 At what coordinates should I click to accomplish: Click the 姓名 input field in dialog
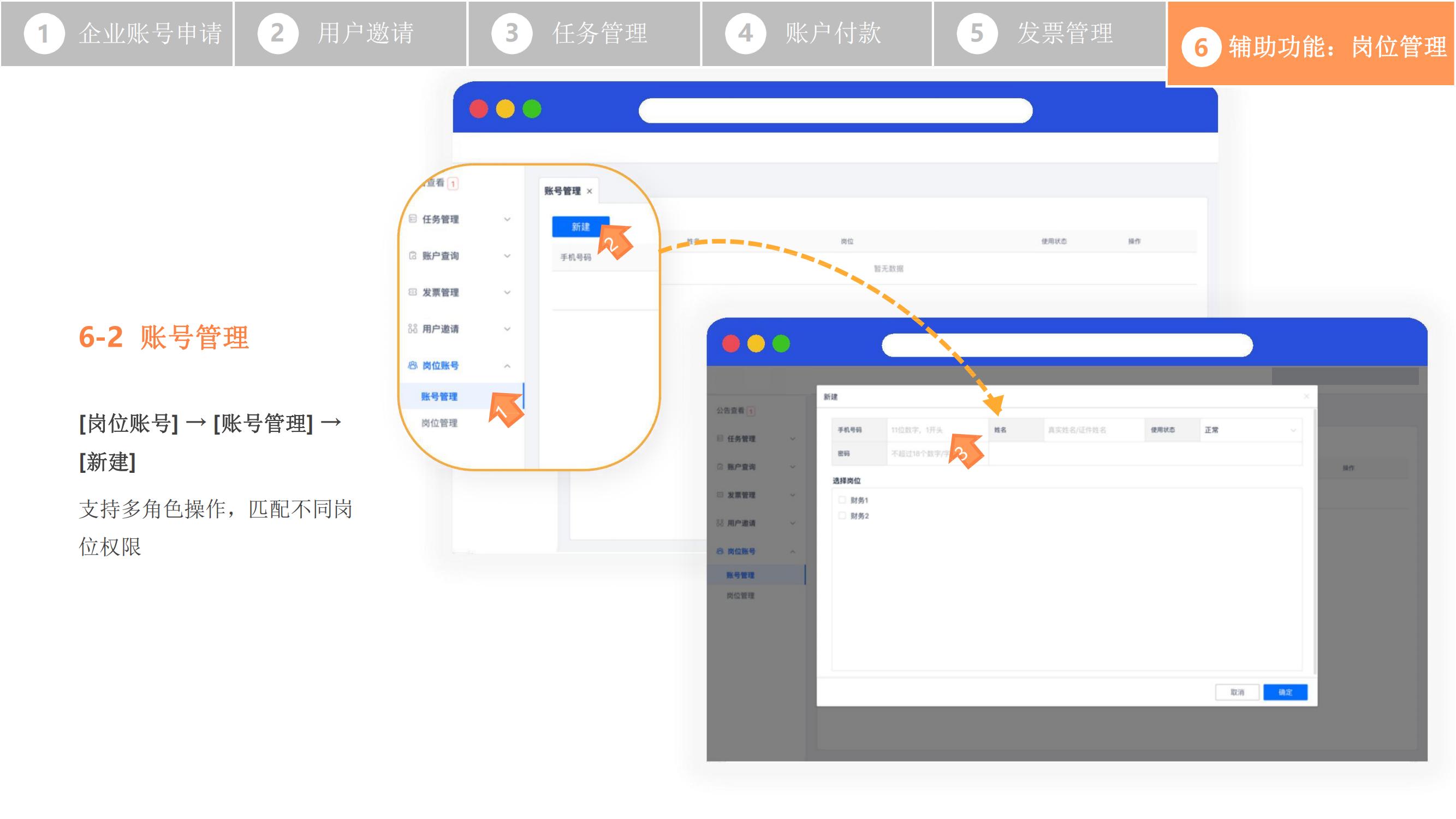[x=1094, y=430]
